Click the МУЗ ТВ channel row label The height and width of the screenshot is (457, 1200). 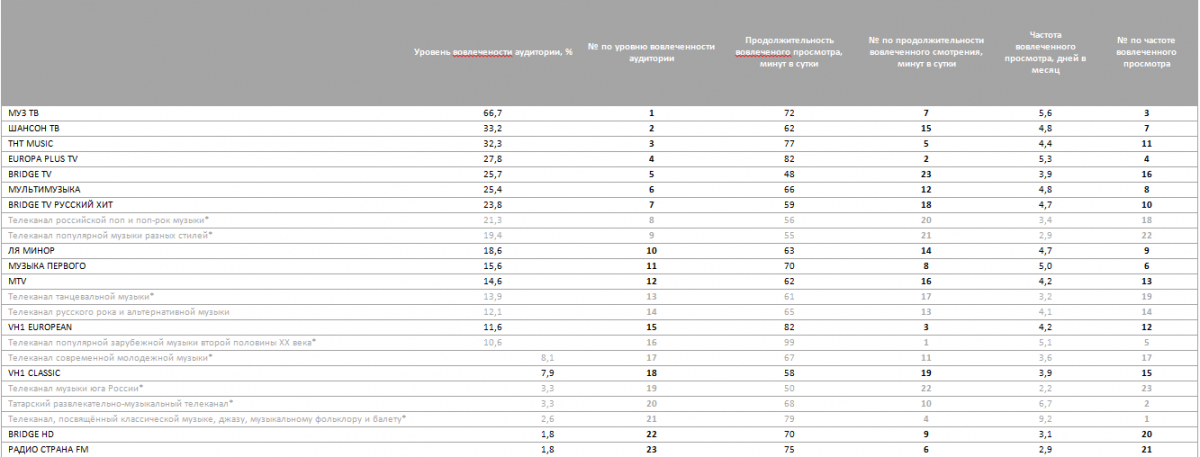(x=24, y=114)
